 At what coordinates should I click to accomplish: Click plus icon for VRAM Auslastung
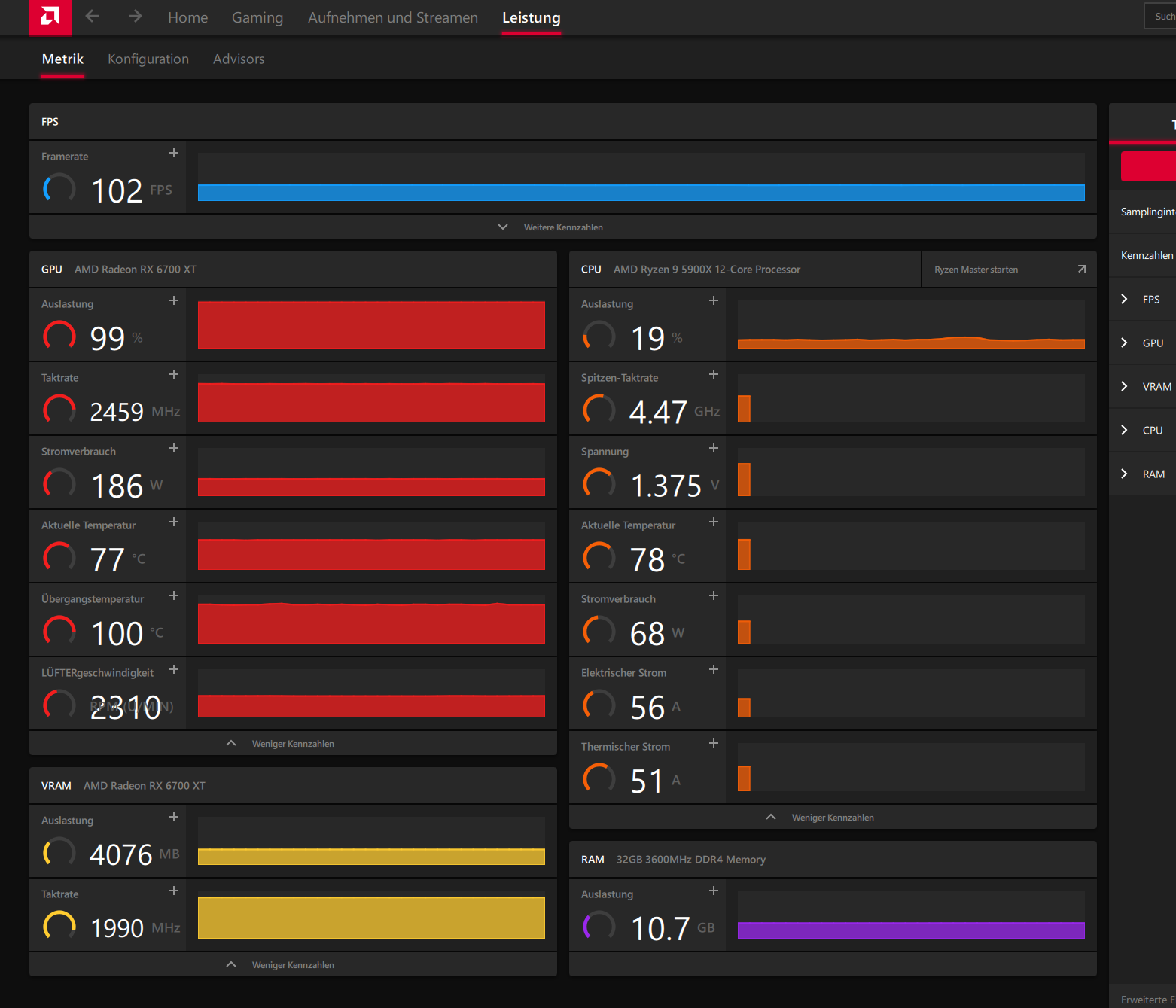tap(174, 817)
